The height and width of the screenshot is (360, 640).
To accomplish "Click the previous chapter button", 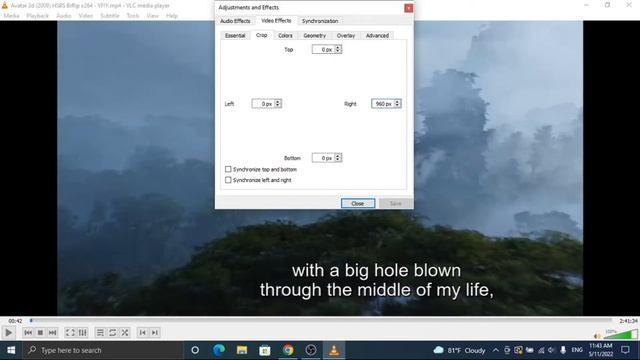I will pyautogui.click(x=142, y=333).
